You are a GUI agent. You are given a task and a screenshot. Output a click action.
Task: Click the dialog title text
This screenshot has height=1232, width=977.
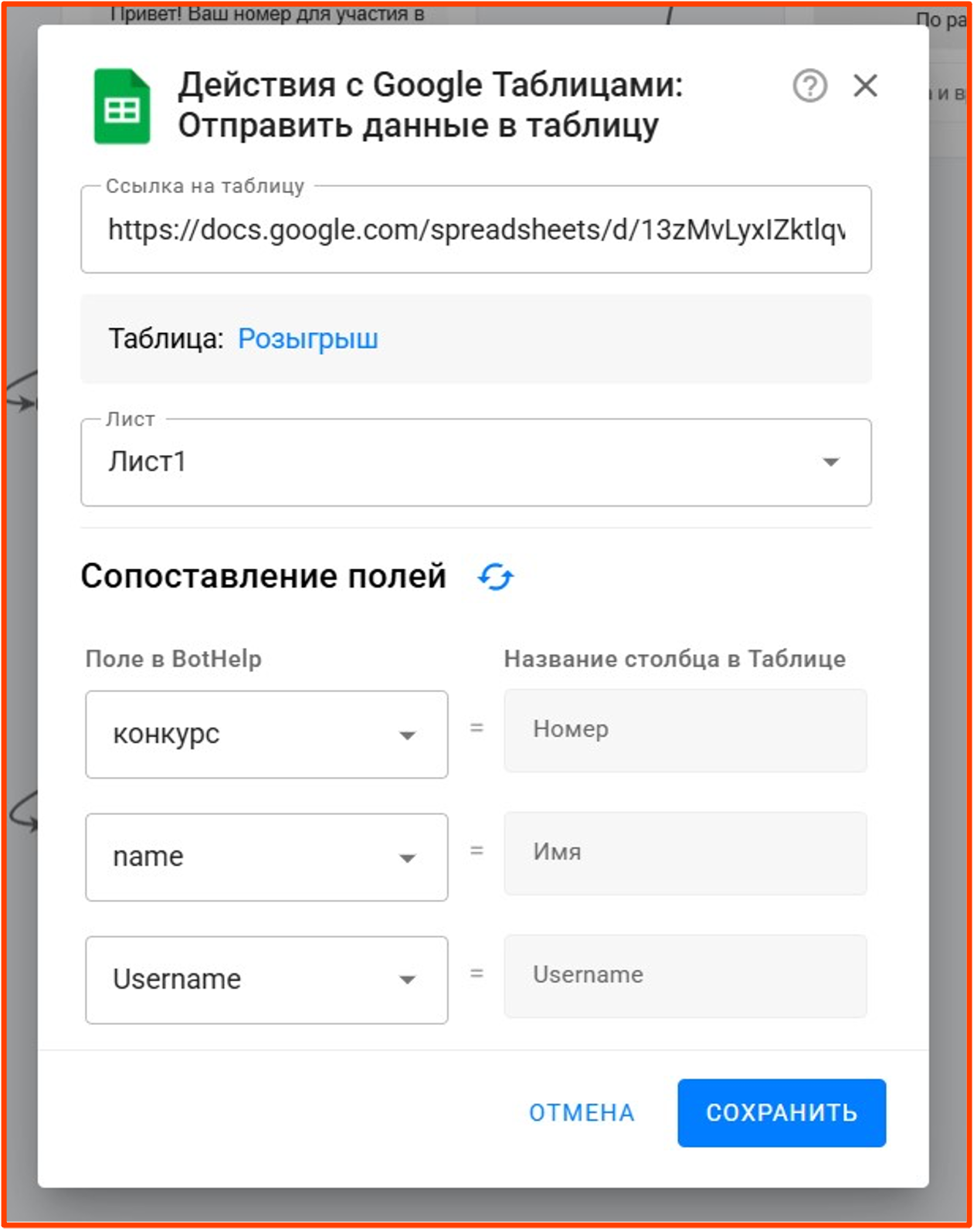(x=430, y=105)
